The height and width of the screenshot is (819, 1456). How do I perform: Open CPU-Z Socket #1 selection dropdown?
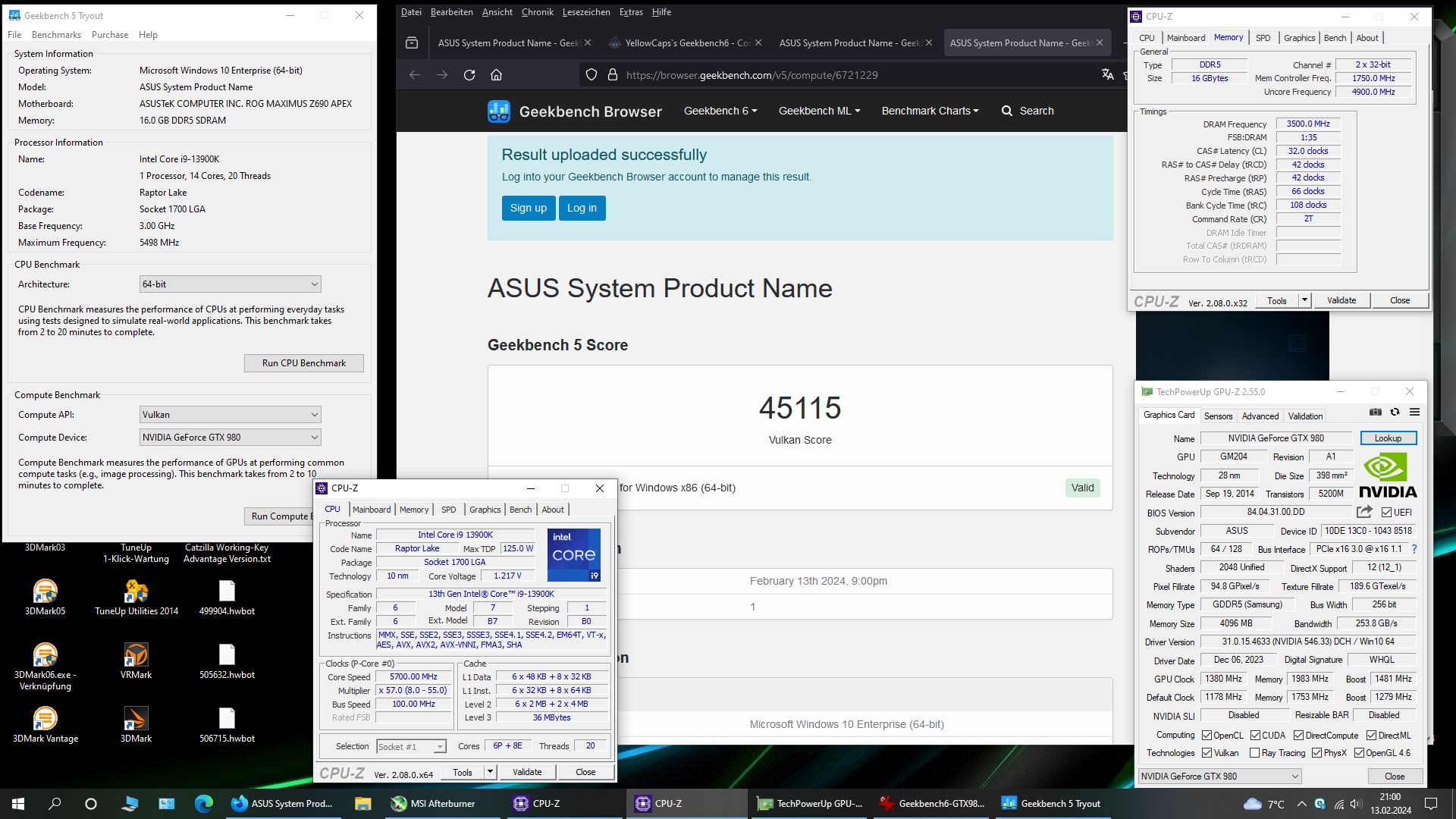[x=412, y=747]
